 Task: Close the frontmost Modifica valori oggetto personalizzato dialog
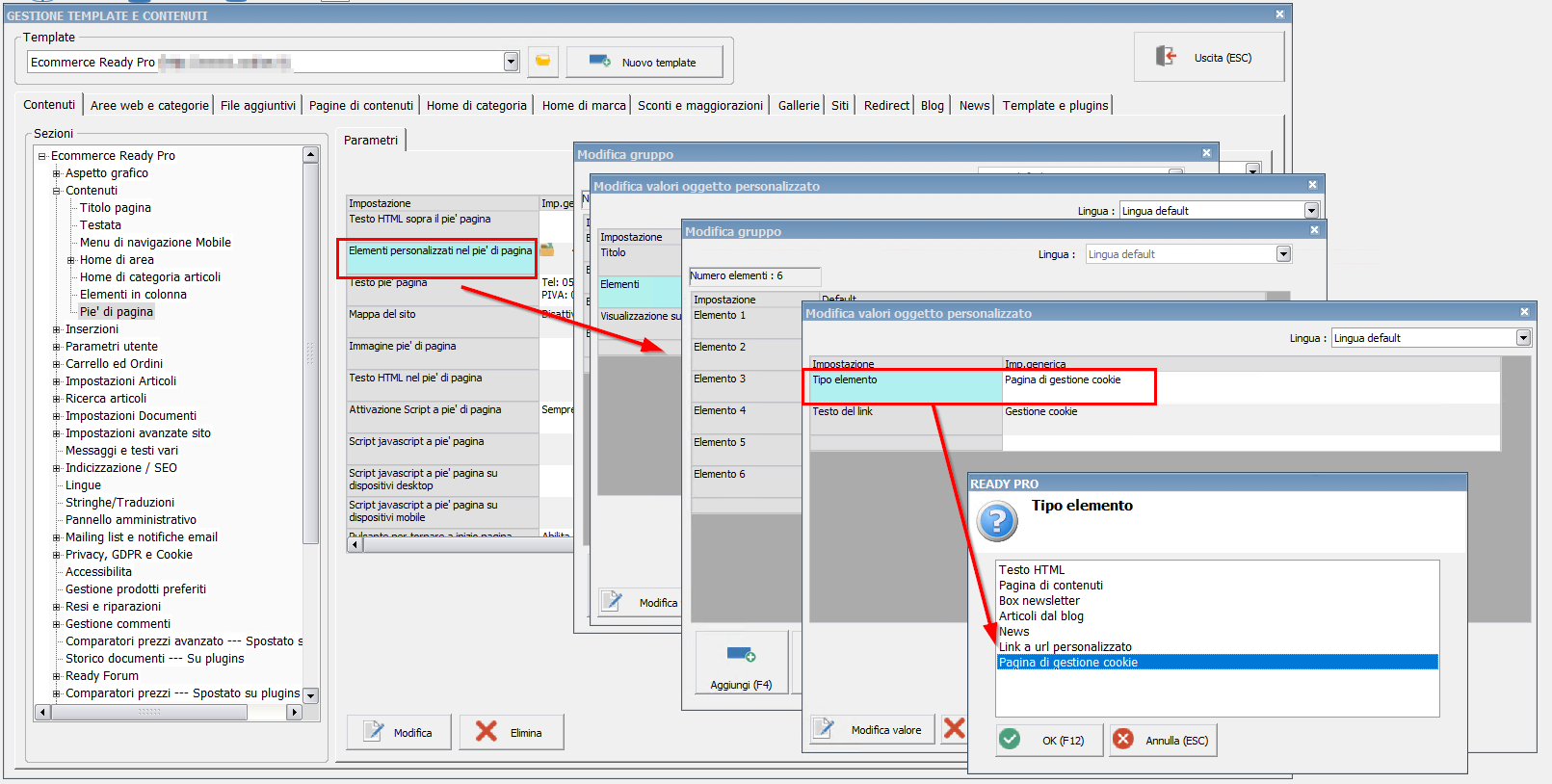click(1524, 312)
